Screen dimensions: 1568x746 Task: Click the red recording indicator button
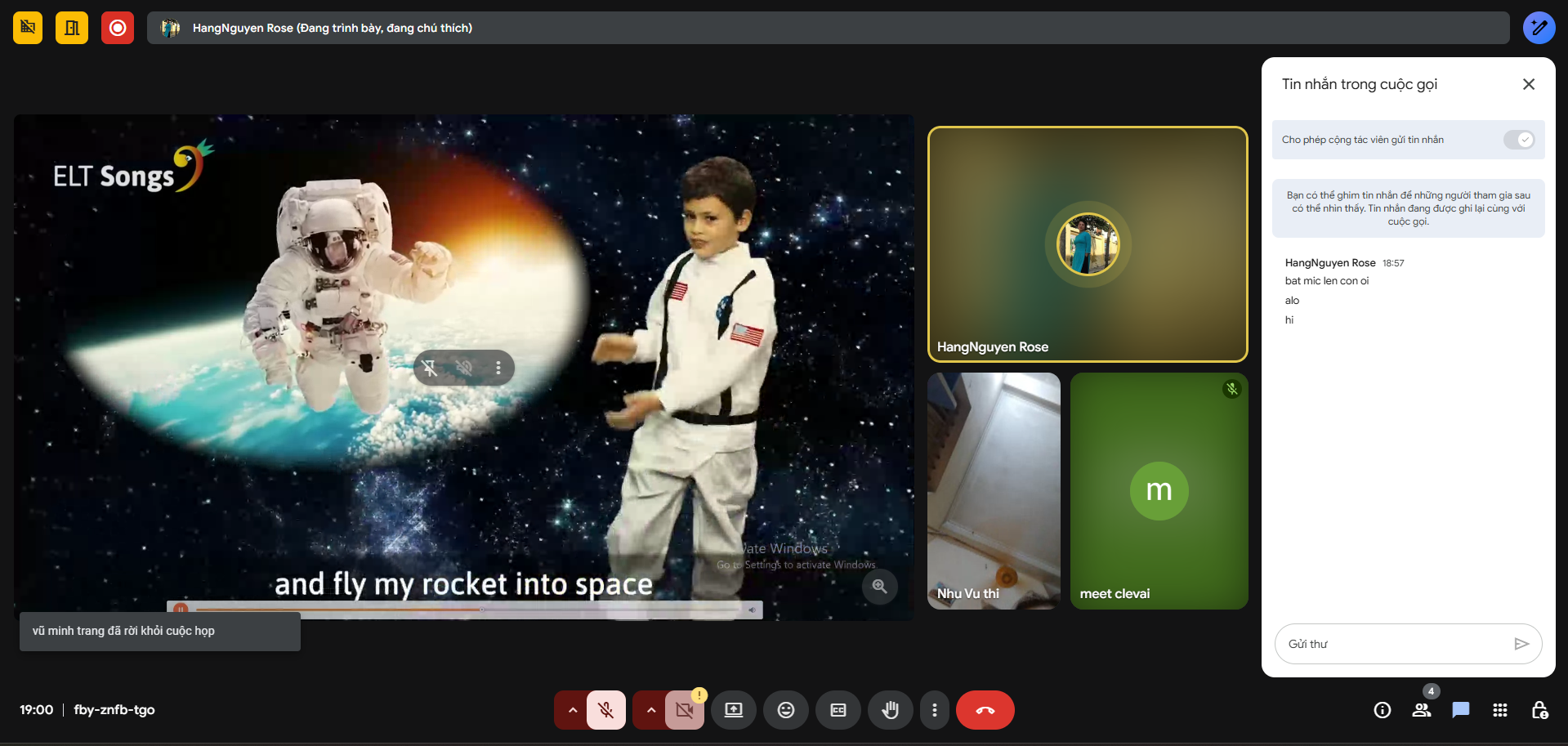click(x=118, y=28)
